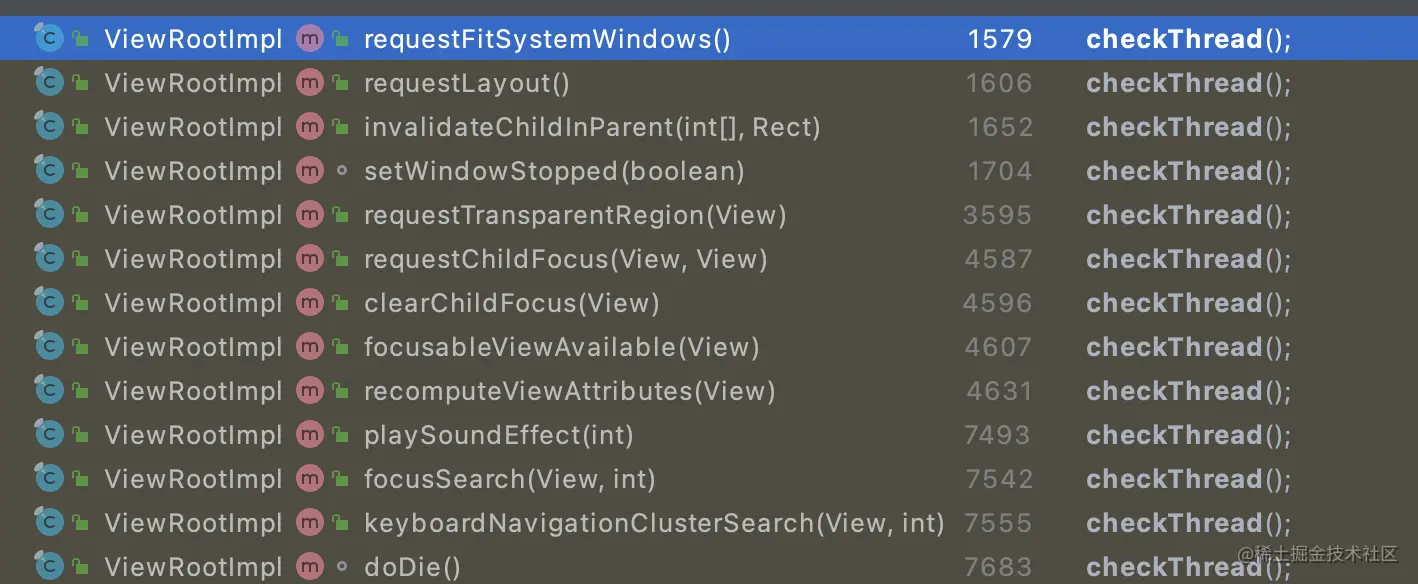Click method icon next to doDie()
This screenshot has height=584, width=1418.
[310, 567]
